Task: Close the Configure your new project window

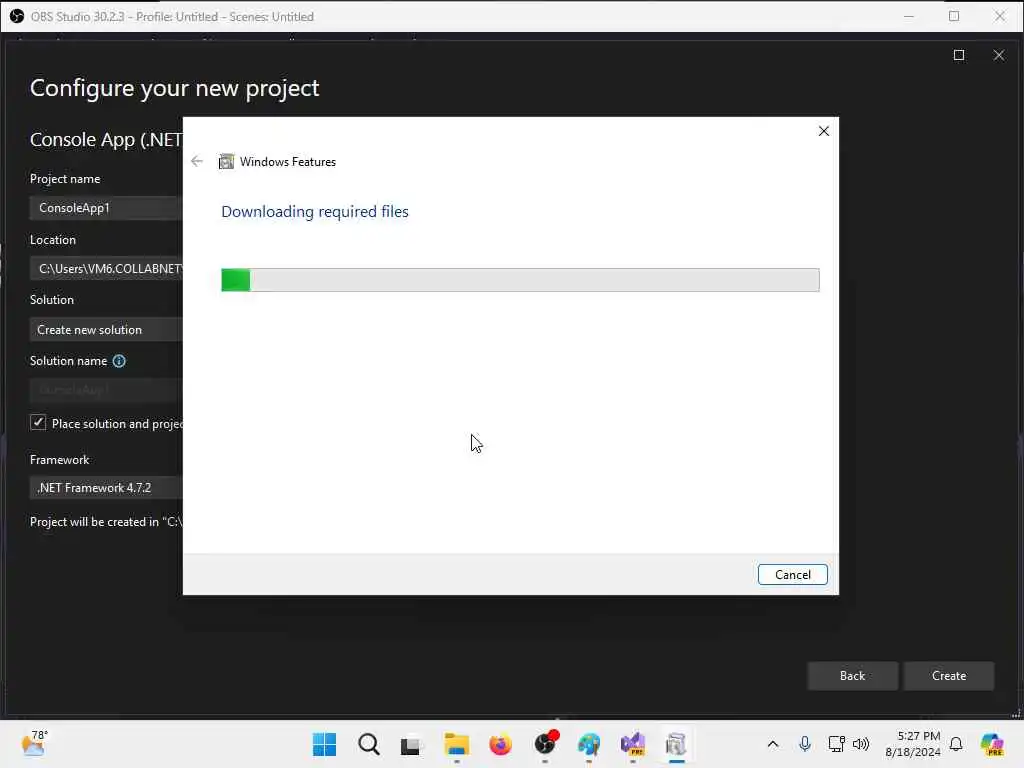Action: (999, 55)
